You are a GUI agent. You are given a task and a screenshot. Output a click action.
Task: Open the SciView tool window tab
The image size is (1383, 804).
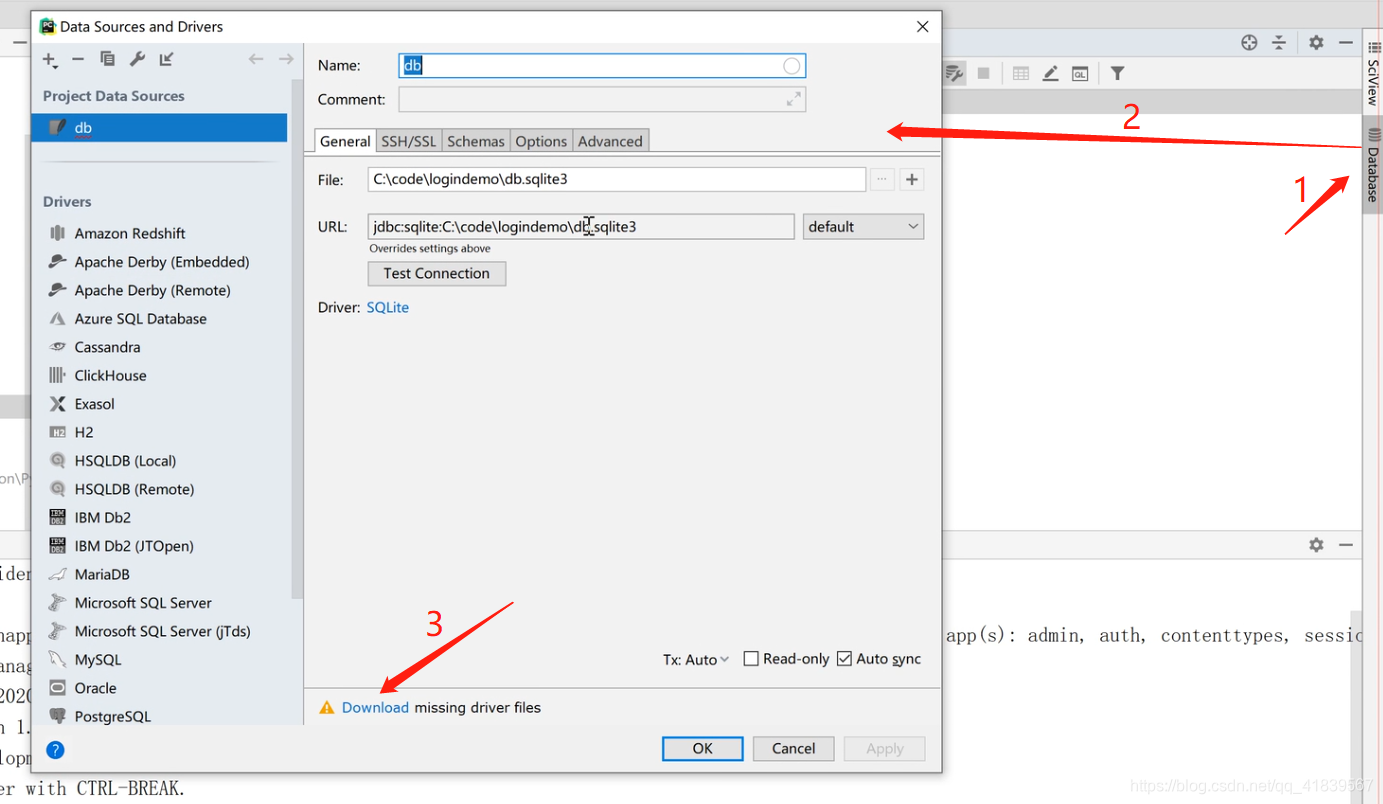(1372, 74)
